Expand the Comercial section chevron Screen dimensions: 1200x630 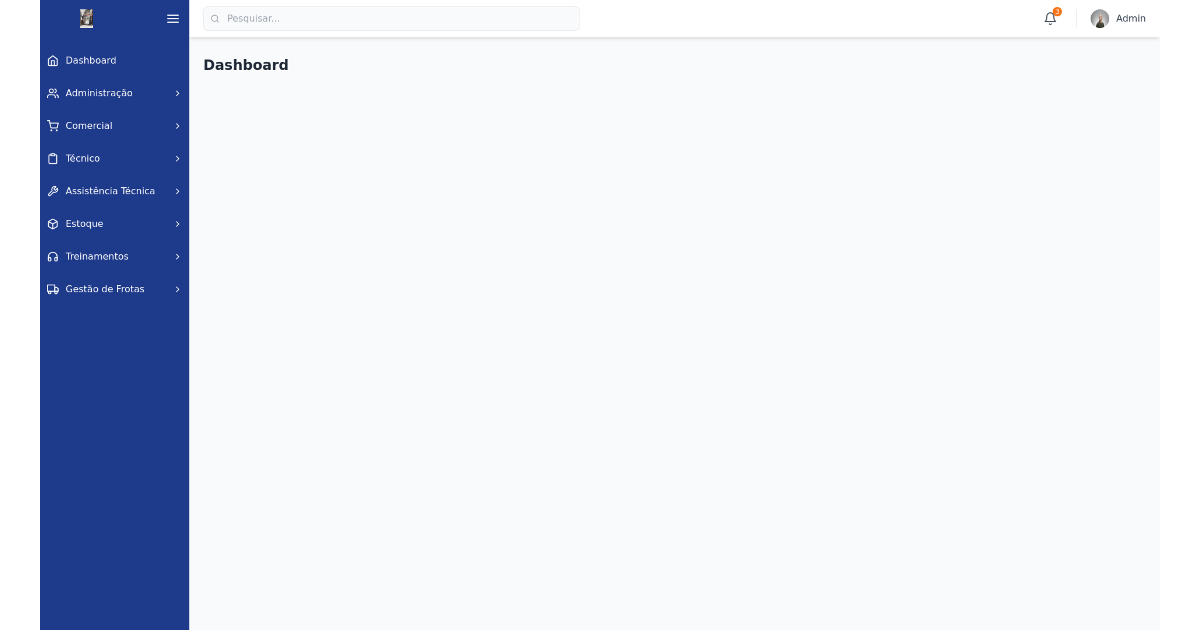177,126
